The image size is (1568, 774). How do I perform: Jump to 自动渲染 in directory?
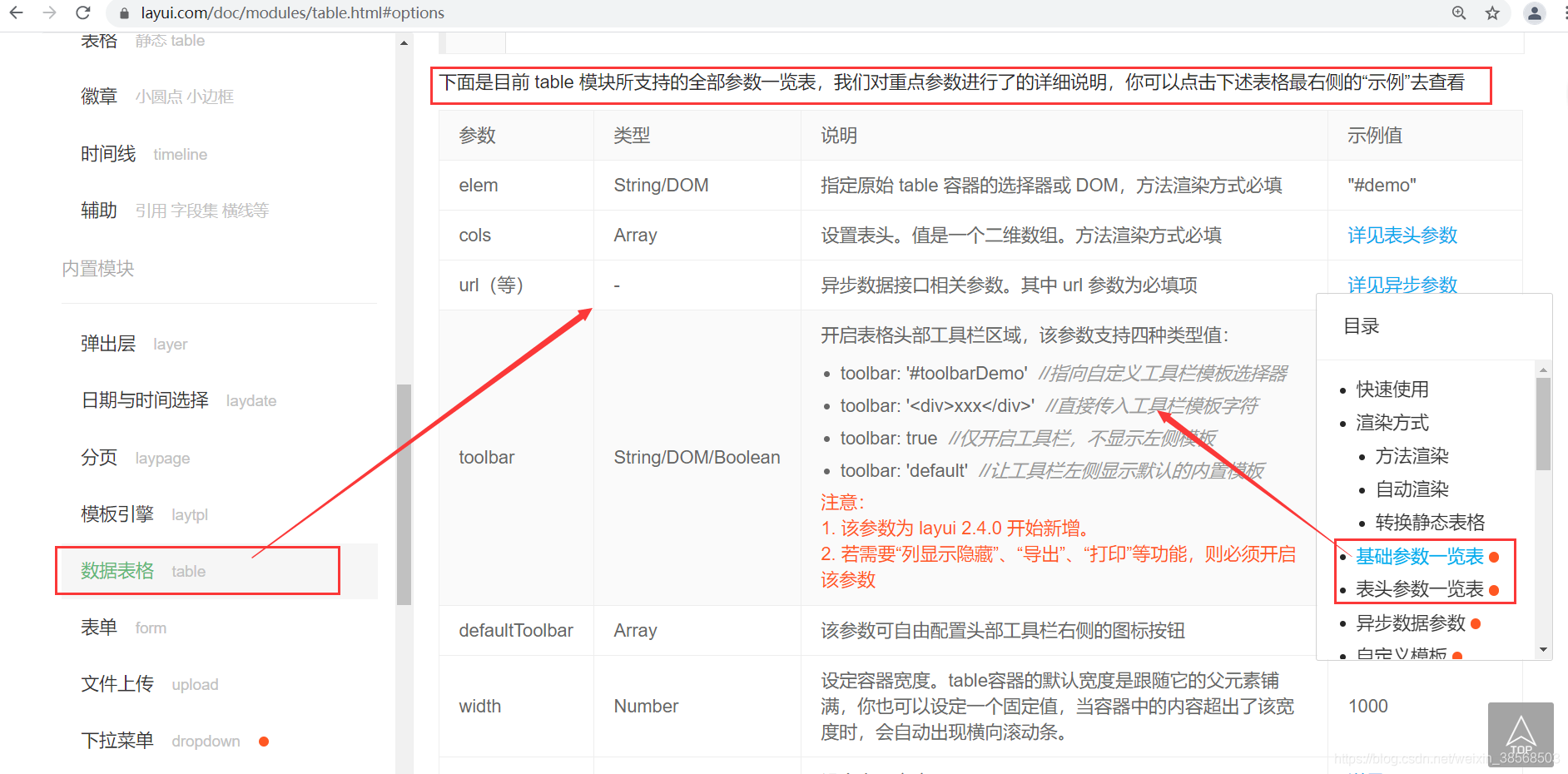point(1412,489)
